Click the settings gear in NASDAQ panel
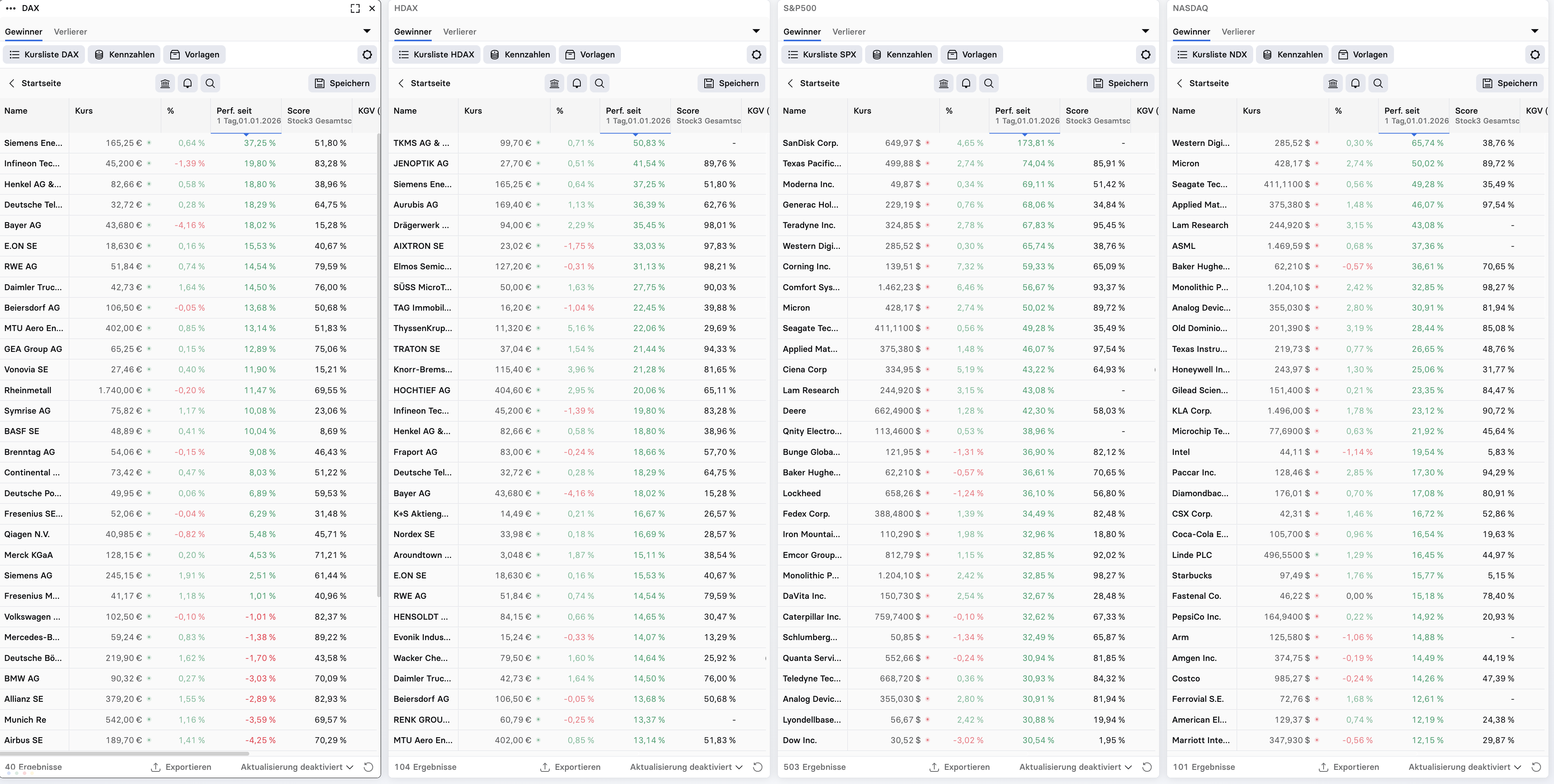 [1535, 54]
